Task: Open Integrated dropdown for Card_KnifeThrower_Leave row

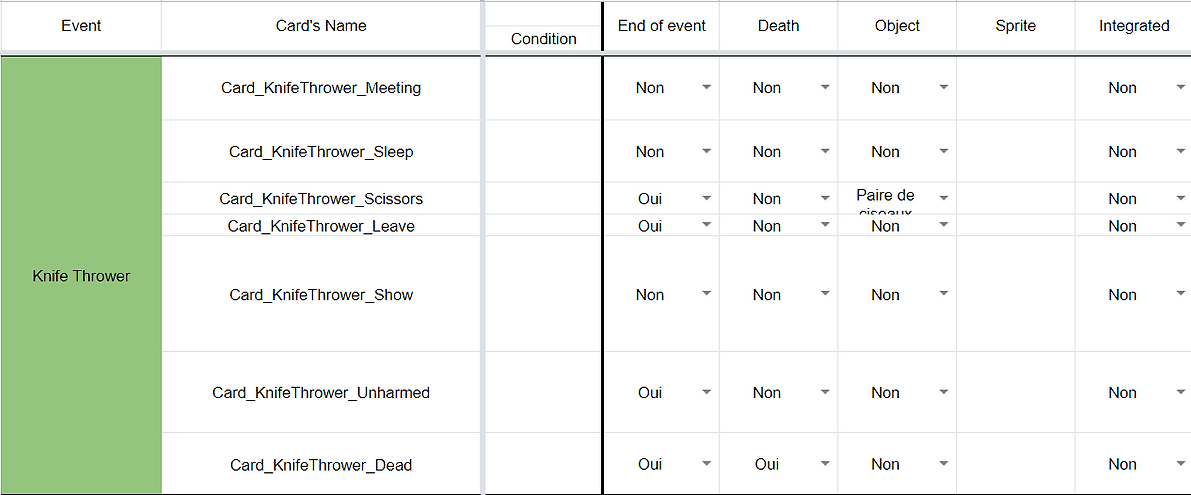Action: click(x=1180, y=225)
